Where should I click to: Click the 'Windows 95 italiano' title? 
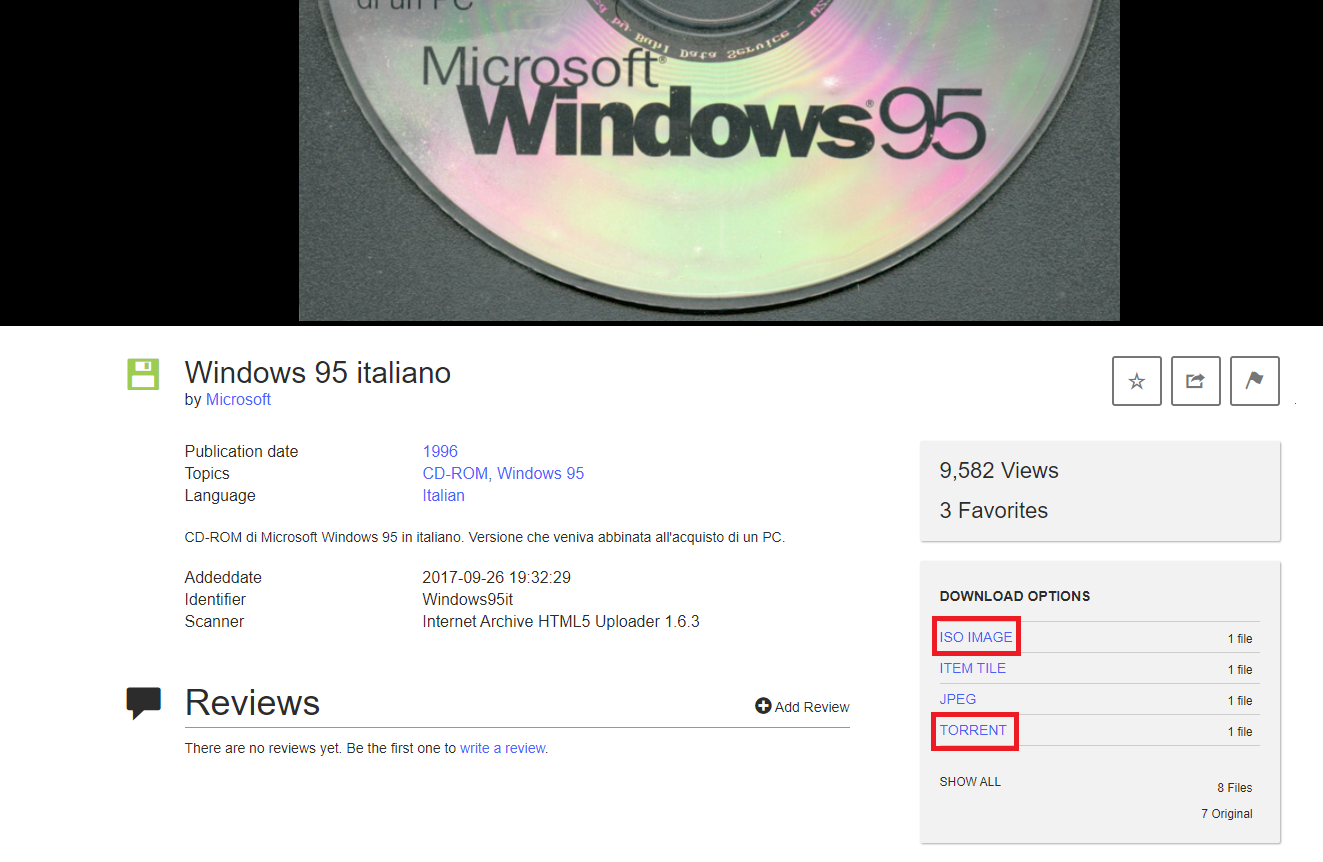point(318,372)
